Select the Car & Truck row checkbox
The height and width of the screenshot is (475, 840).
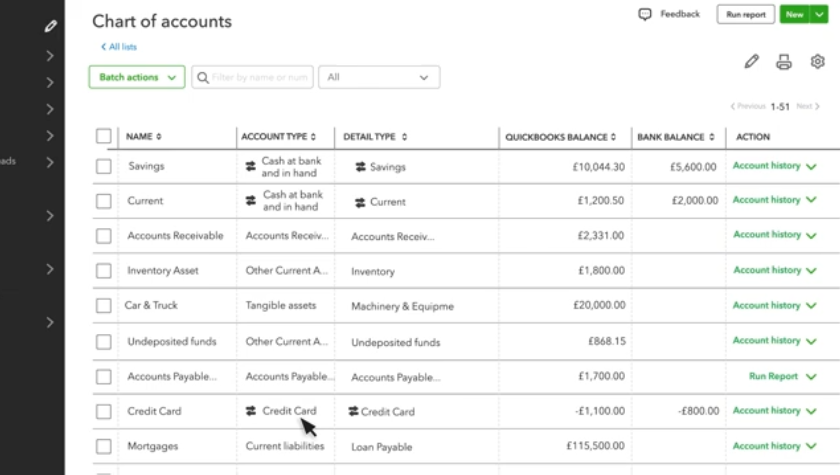[104, 306]
